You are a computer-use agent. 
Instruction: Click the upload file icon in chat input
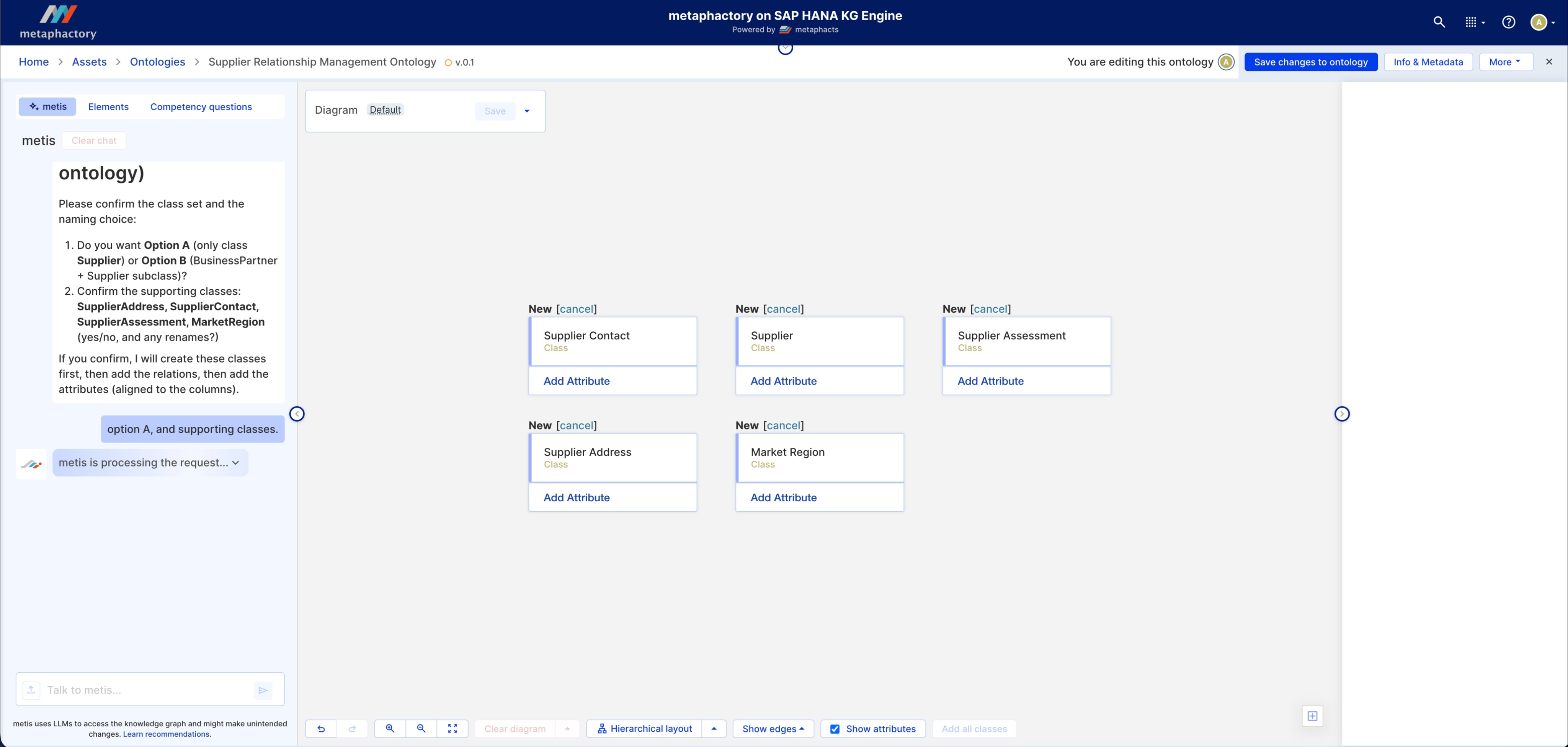(31, 690)
